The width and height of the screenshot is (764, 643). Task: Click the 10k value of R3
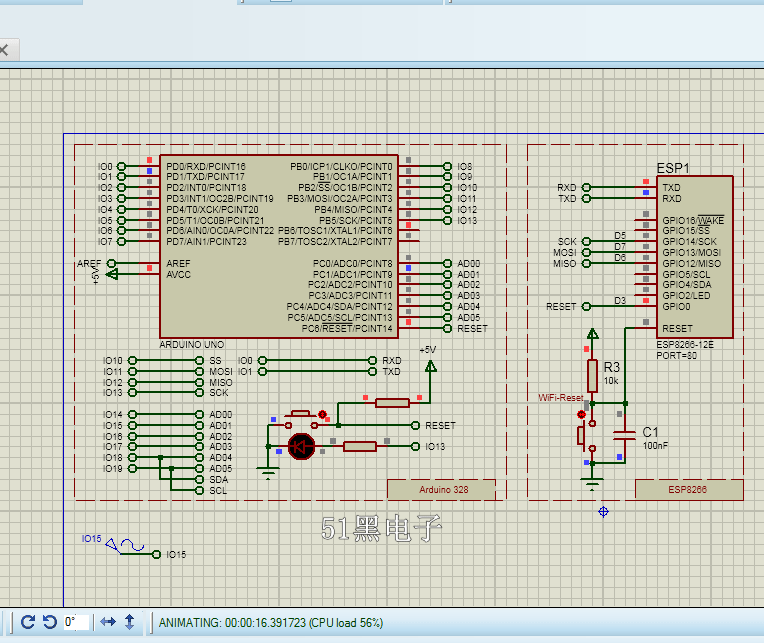click(611, 380)
